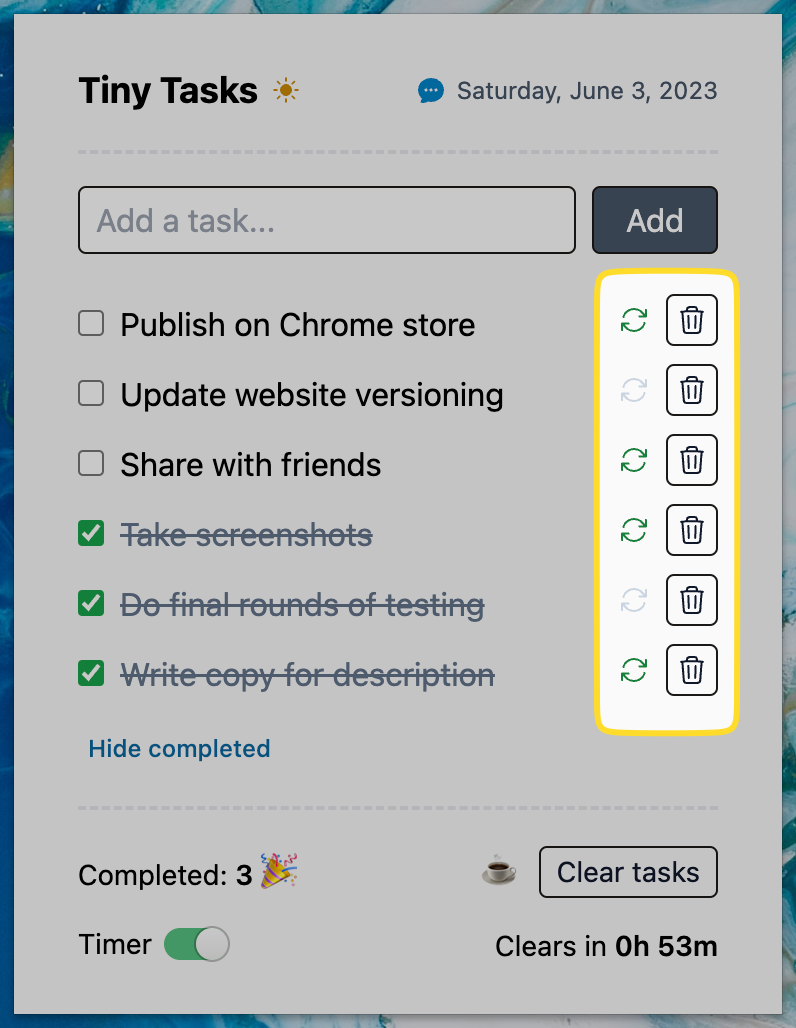This screenshot has width=796, height=1028.
Task: Click the Add button
Action: tap(655, 220)
